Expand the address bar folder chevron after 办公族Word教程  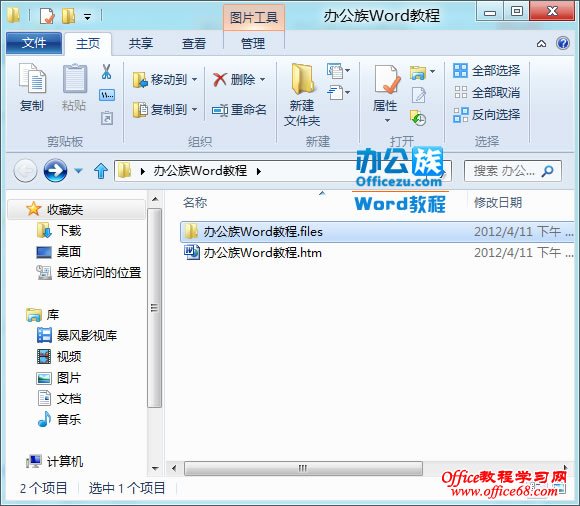[259, 171]
